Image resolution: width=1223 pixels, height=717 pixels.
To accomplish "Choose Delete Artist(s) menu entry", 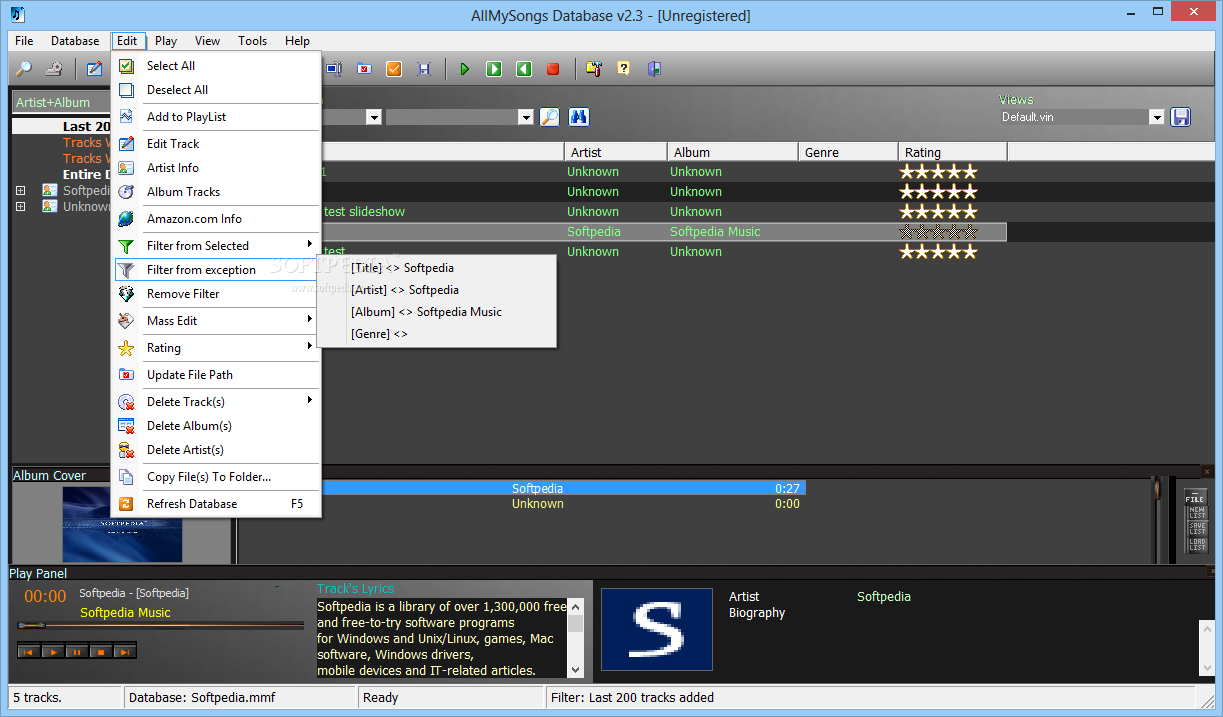I will [x=216, y=450].
